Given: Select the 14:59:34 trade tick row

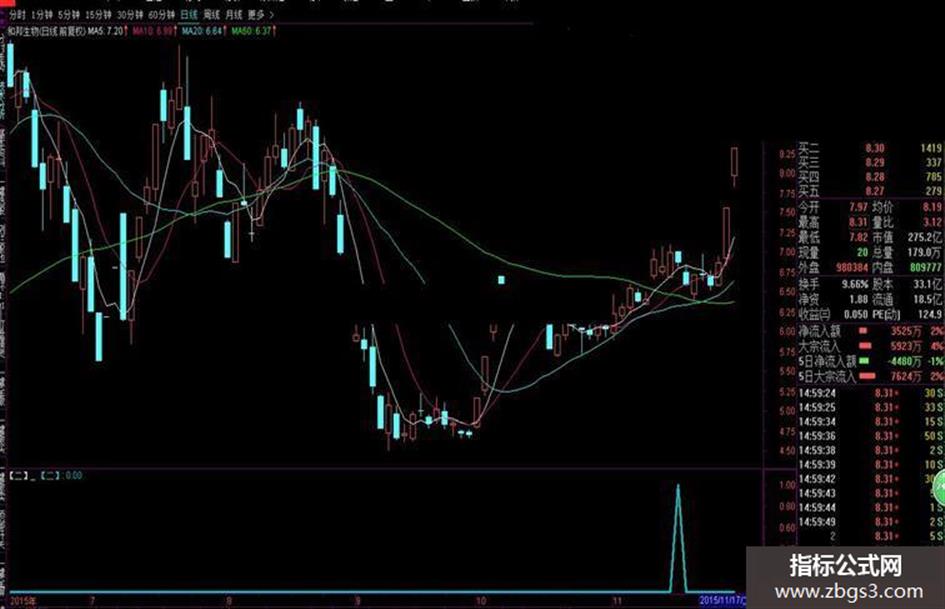Looking at the screenshot, I should pyautogui.click(x=870, y=421).
